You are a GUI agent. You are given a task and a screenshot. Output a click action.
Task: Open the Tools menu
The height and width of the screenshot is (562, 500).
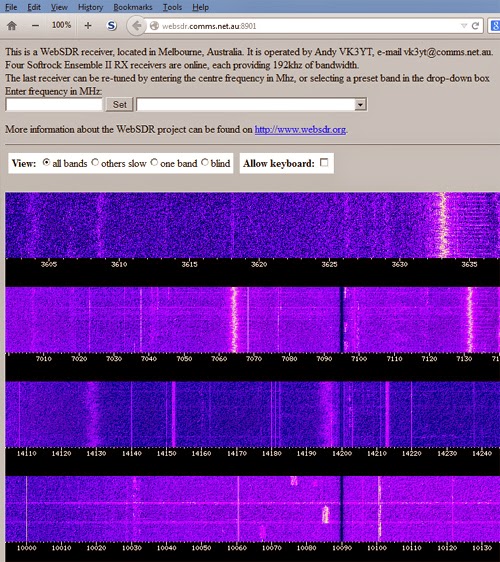(x=172, y=7)
